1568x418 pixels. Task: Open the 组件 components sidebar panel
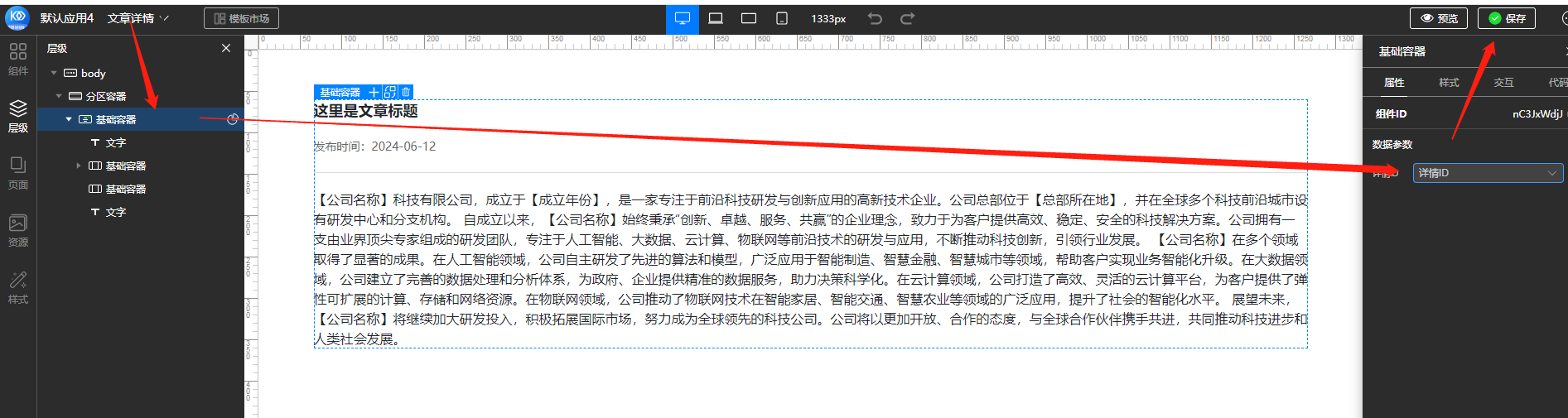[18, 60]
